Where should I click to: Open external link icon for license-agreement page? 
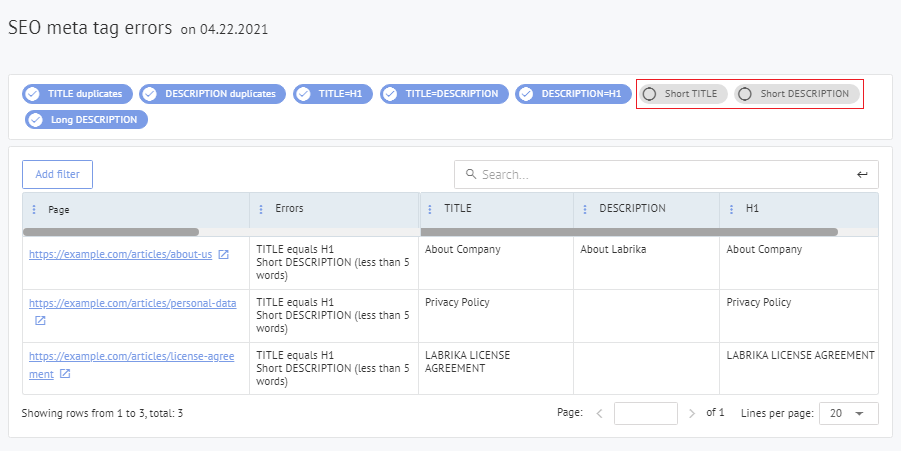tap(65, 374)
